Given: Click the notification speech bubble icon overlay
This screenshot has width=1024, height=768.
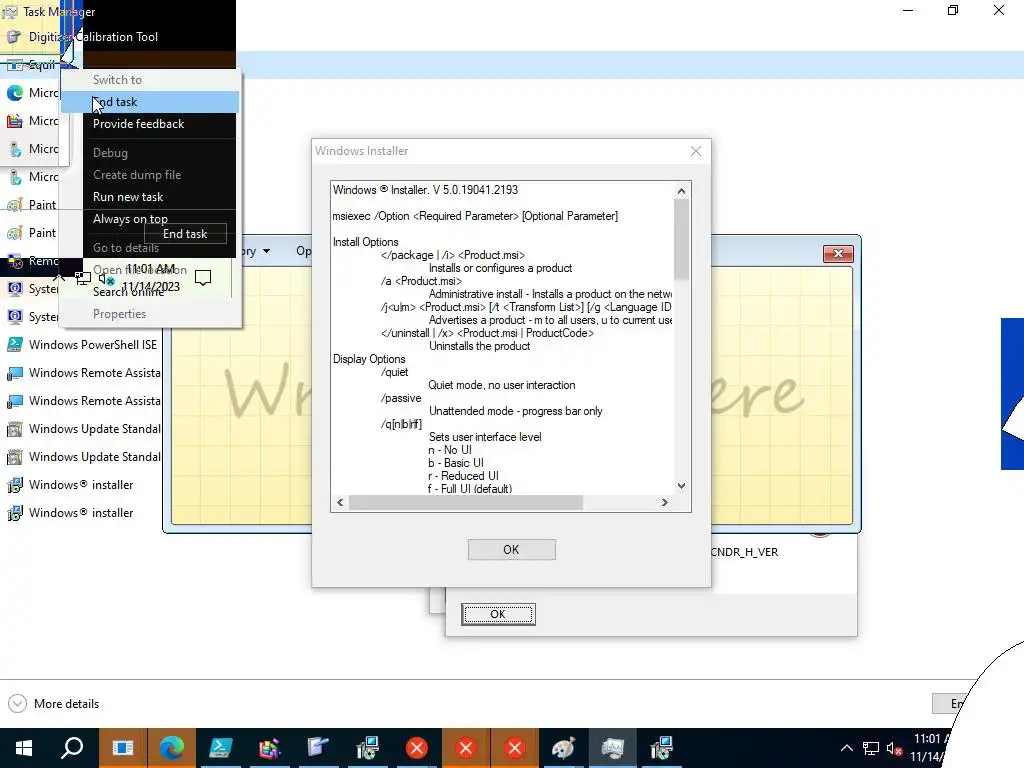Looking at the screenshot, I should (x=203, y=278).
